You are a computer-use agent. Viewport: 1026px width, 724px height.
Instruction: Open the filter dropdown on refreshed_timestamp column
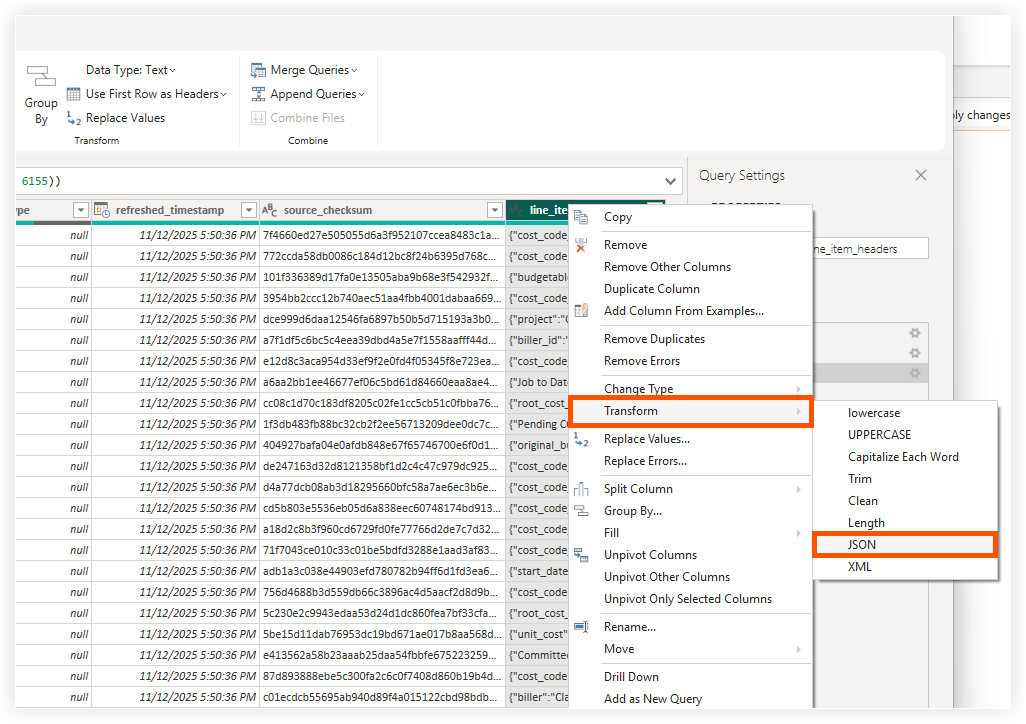249,209
